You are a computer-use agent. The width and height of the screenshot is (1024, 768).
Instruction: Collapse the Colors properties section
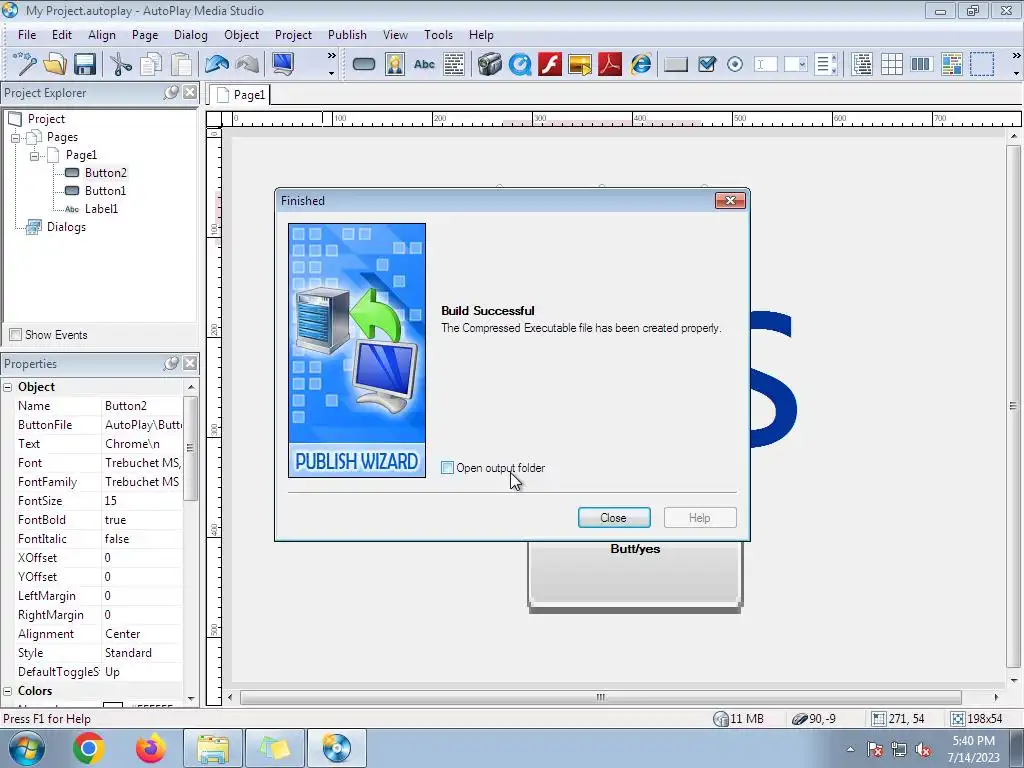(8, 691)
